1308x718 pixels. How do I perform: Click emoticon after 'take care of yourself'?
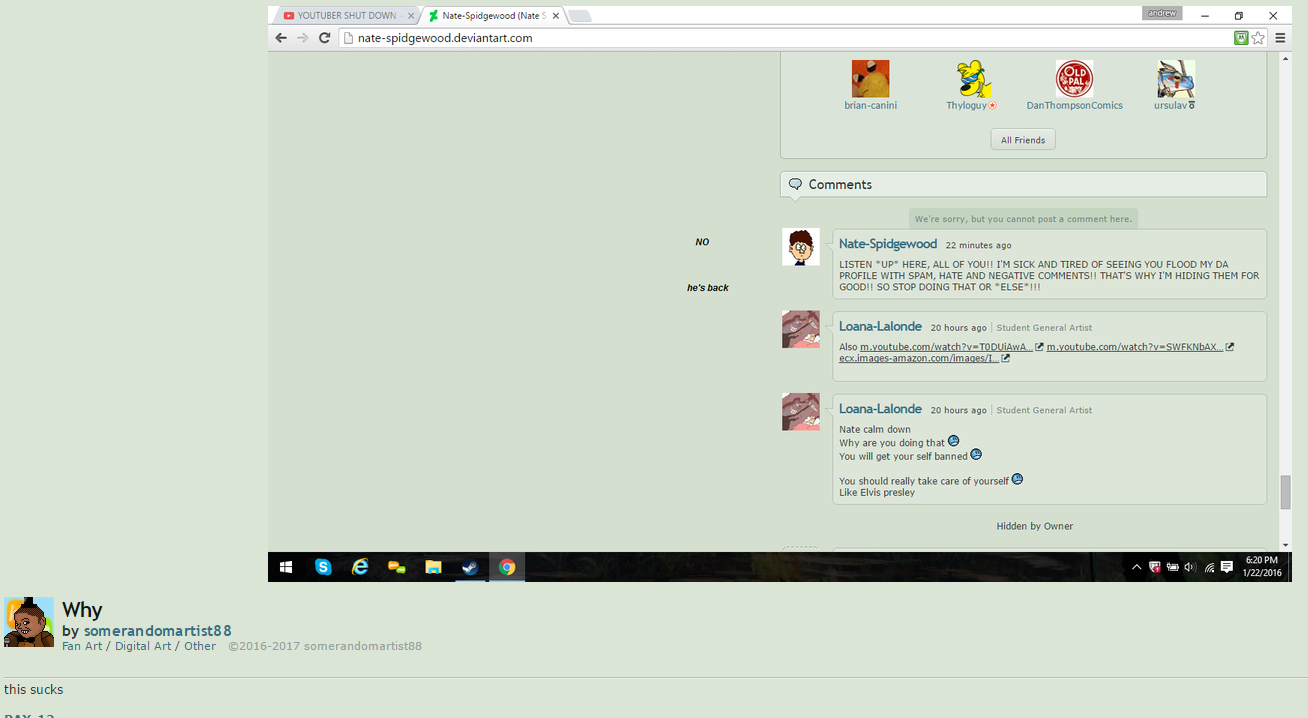click(1017, 479)
